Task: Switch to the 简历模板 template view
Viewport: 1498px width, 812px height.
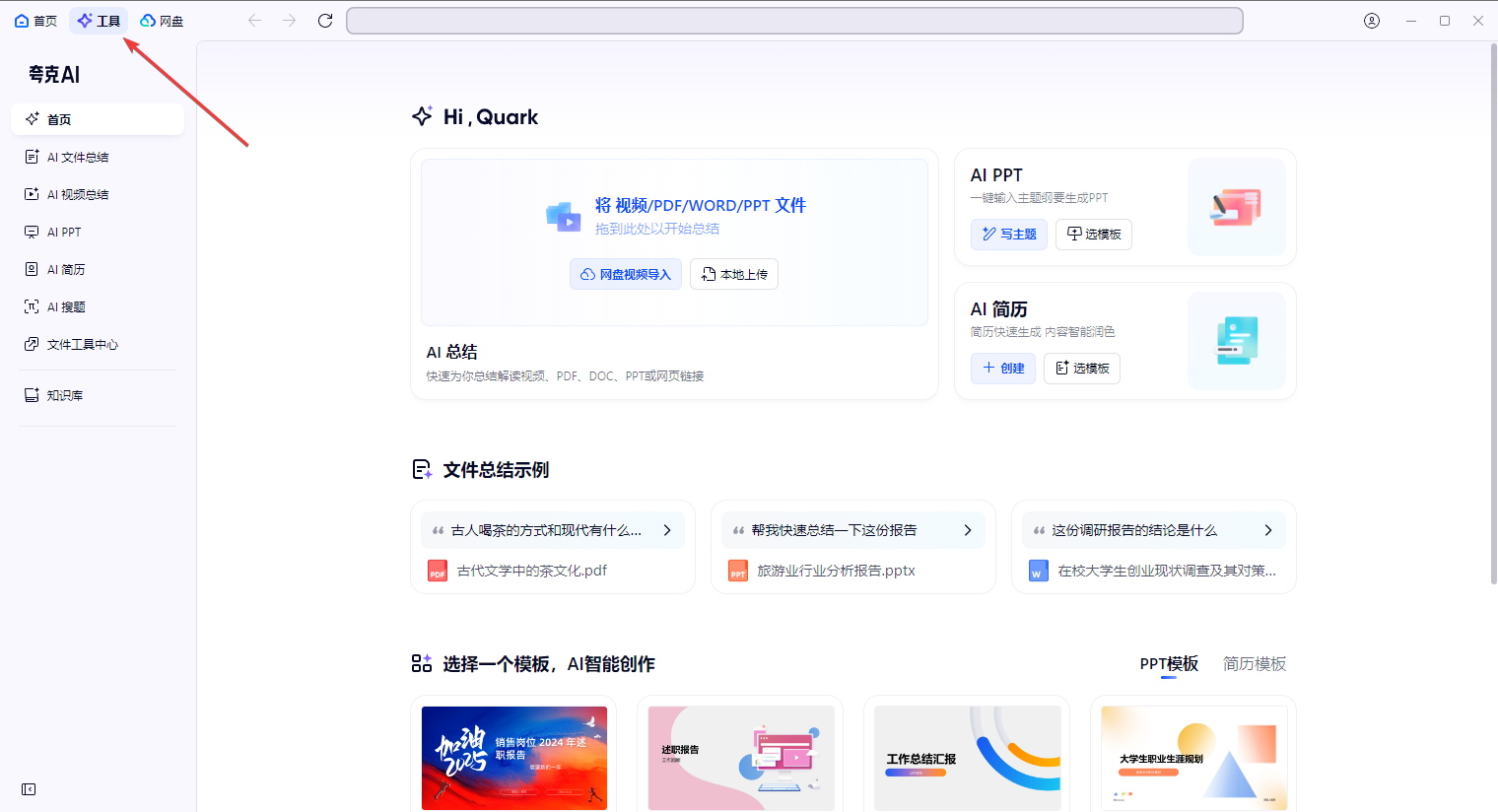Action: point(1254,663)
